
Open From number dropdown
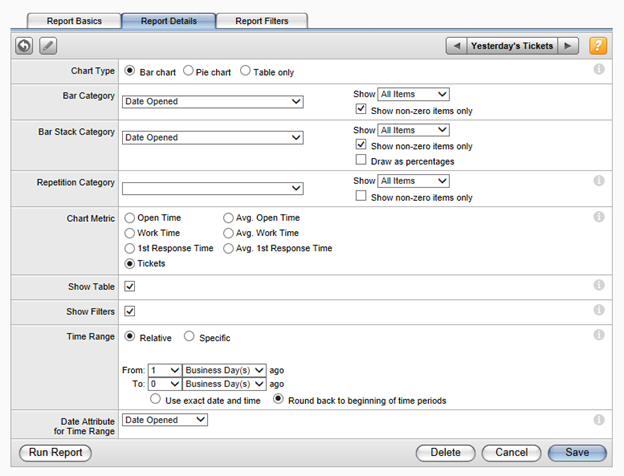point(165,371)
